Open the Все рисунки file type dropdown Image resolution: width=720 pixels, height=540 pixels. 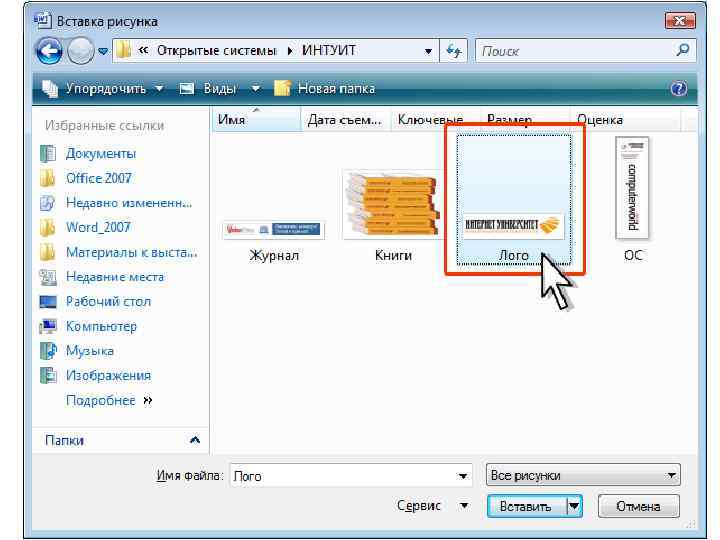click(583, 475)
